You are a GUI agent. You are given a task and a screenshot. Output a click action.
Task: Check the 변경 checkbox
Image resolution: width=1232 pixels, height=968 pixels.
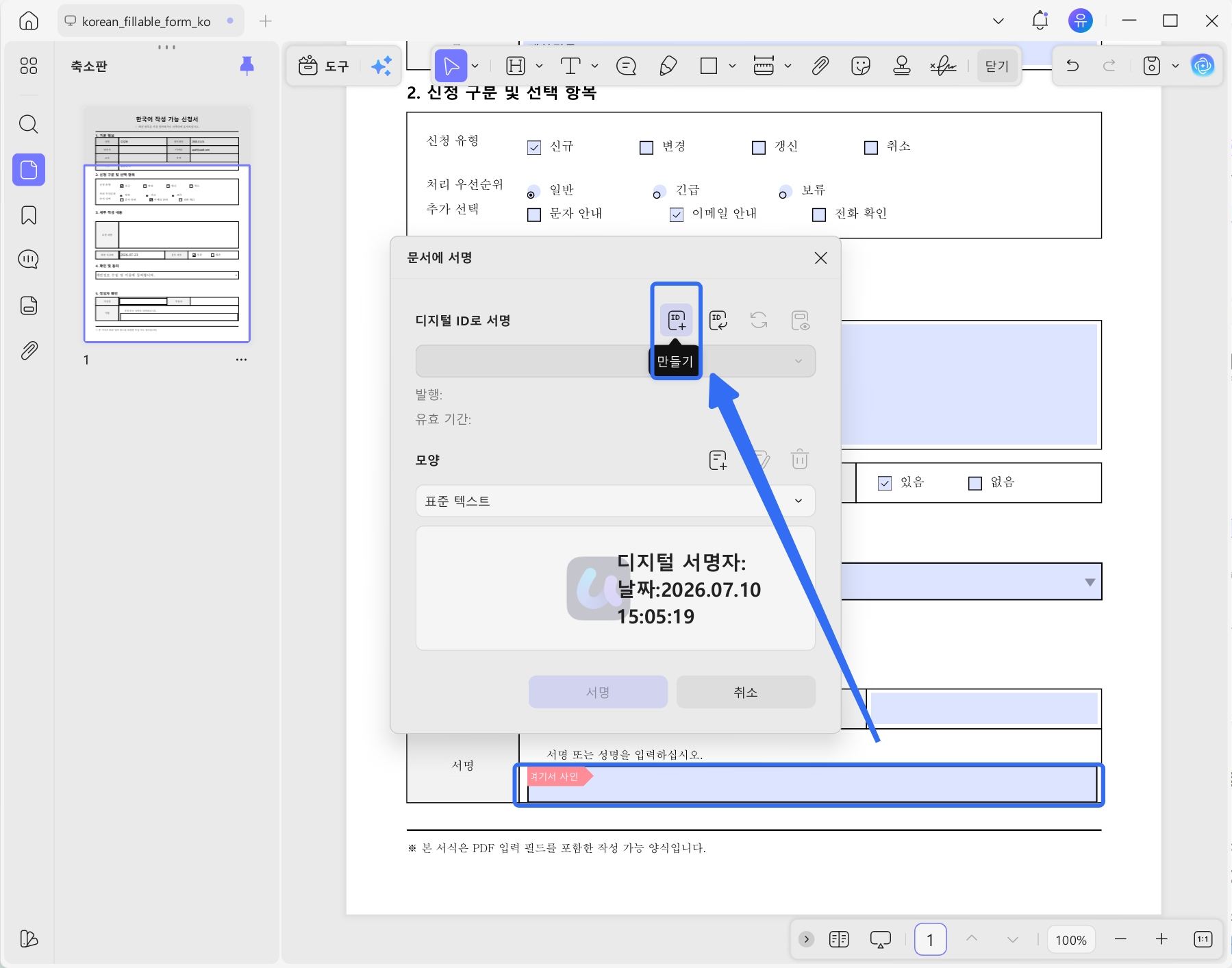tap(646, 147)
